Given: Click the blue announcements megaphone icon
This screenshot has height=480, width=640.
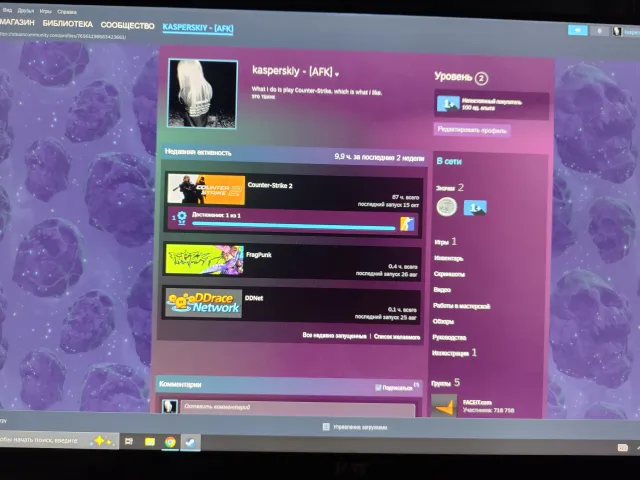Looking at the screenshot, I should (x=578, y=30).
